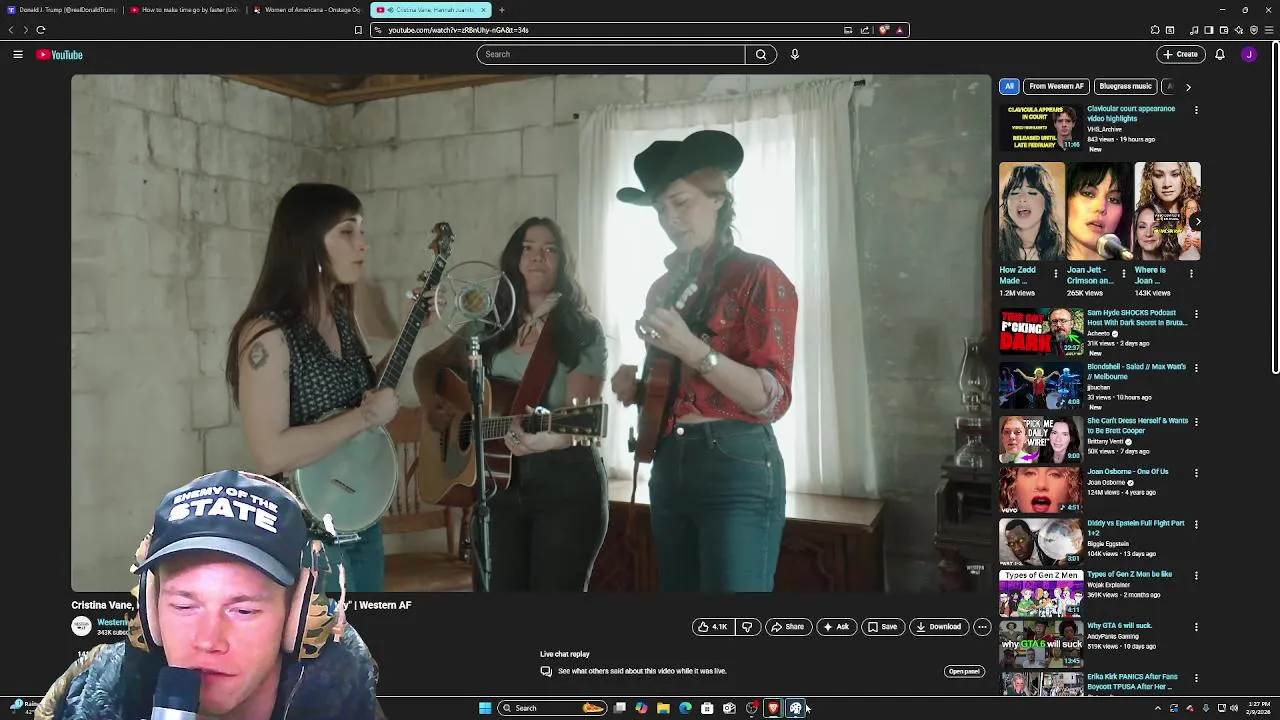This screenshot has width=1280, height=720.
Task: Click the Create button
Action: coord(1180,54)
